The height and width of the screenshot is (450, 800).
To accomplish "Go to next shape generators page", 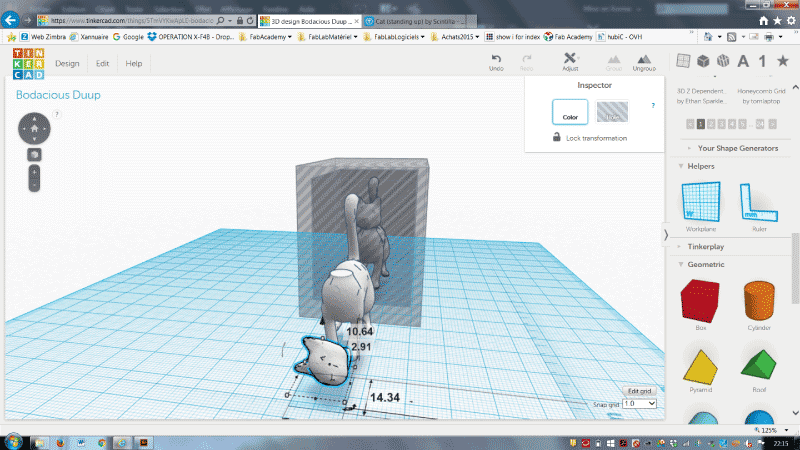I will point(772,124).
